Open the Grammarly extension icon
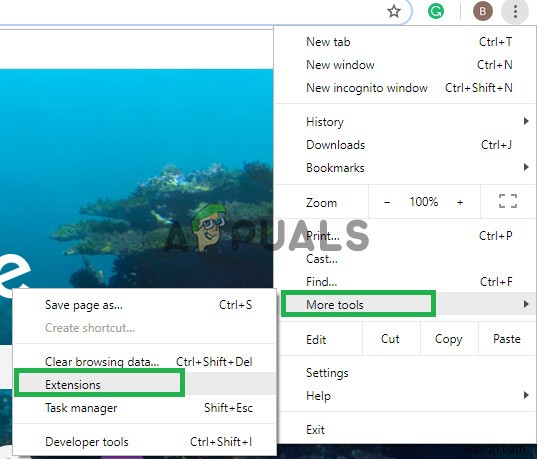This screenshot has width=537, height=459. 436,11
